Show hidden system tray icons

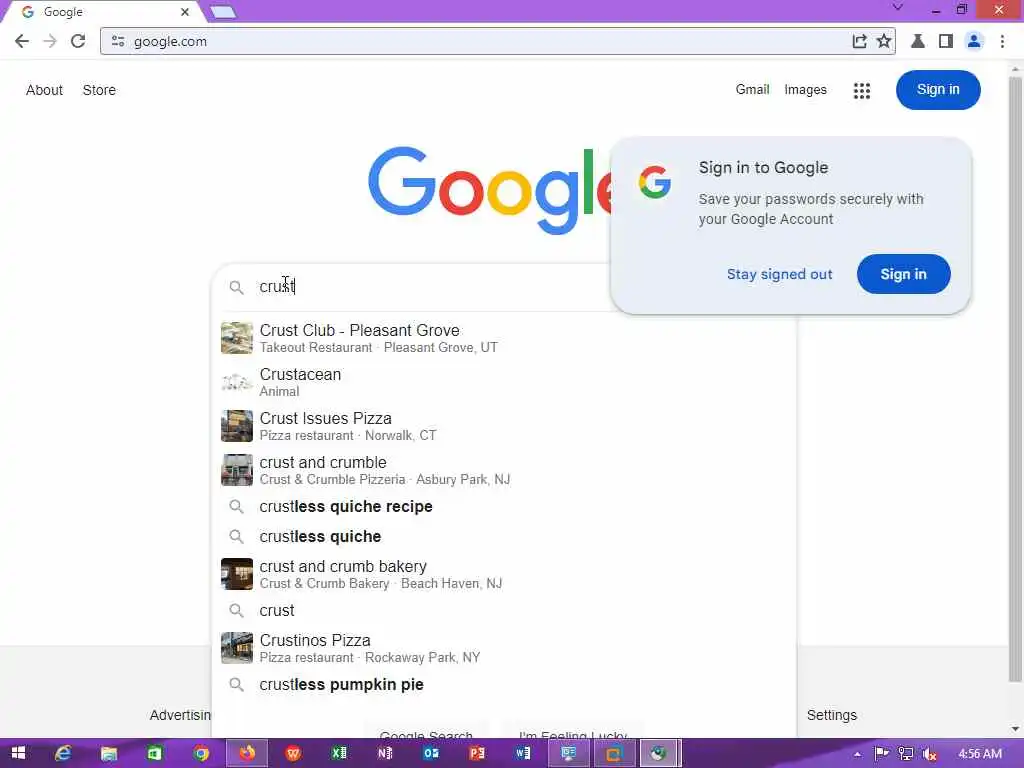[x=857, y=754]
